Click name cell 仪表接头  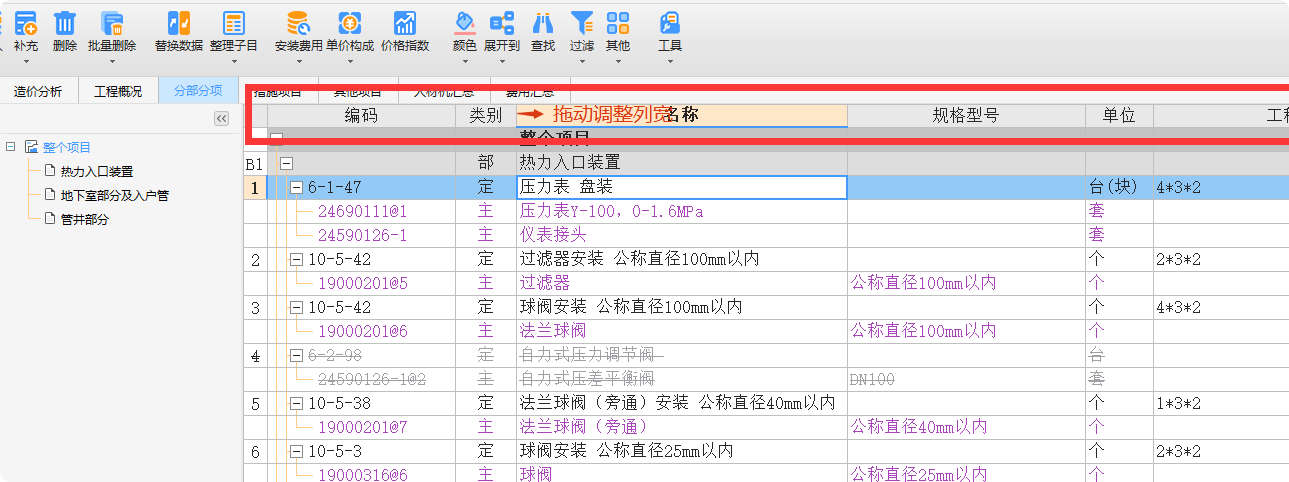(681, 235)
